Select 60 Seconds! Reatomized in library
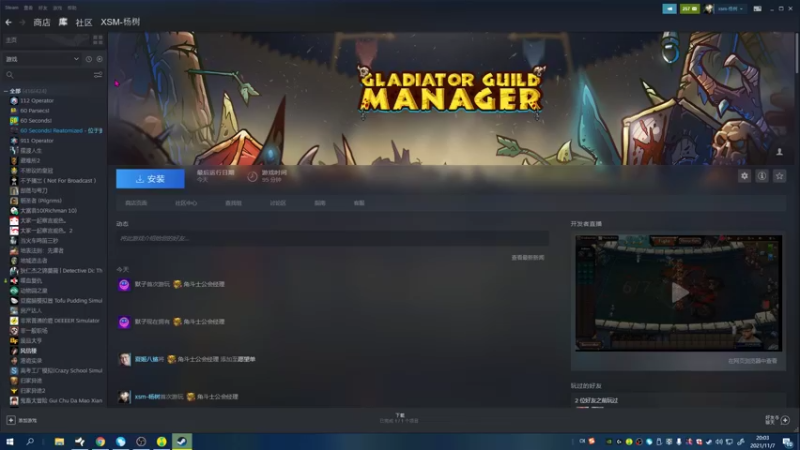The height and width of the screenshot is (450, 800). [x=57, y=131]
